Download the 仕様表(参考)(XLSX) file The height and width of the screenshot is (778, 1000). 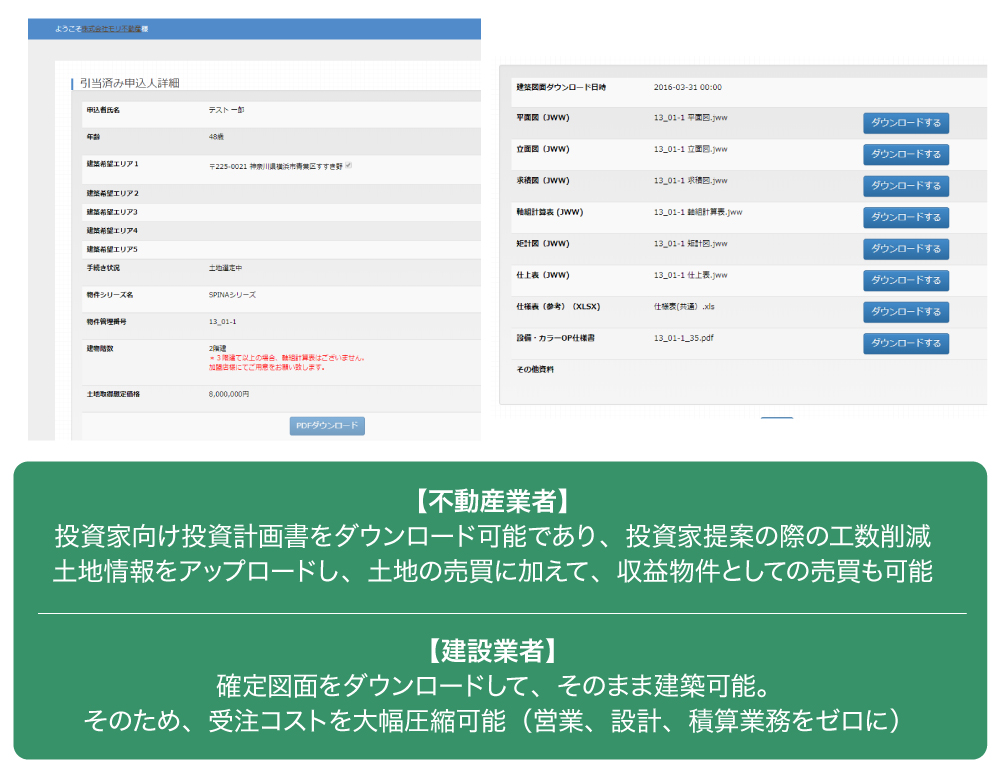906,312
